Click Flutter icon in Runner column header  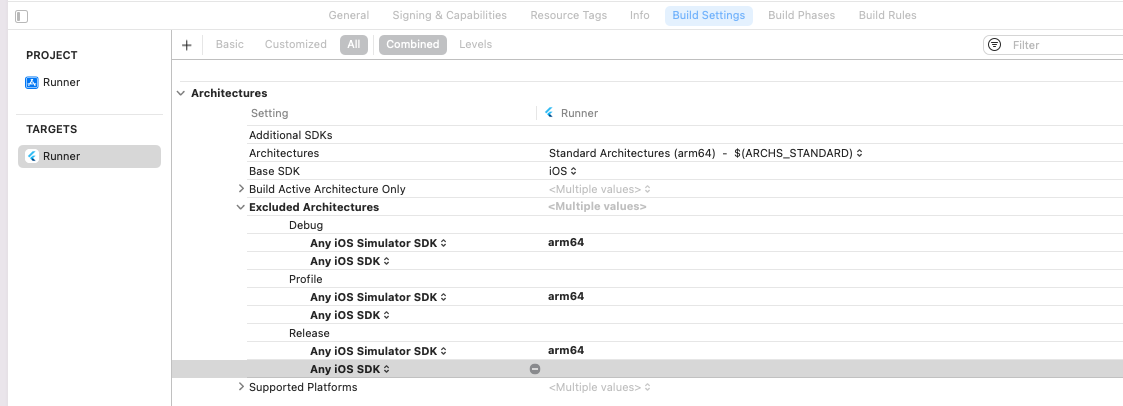[x=550, y=113]
